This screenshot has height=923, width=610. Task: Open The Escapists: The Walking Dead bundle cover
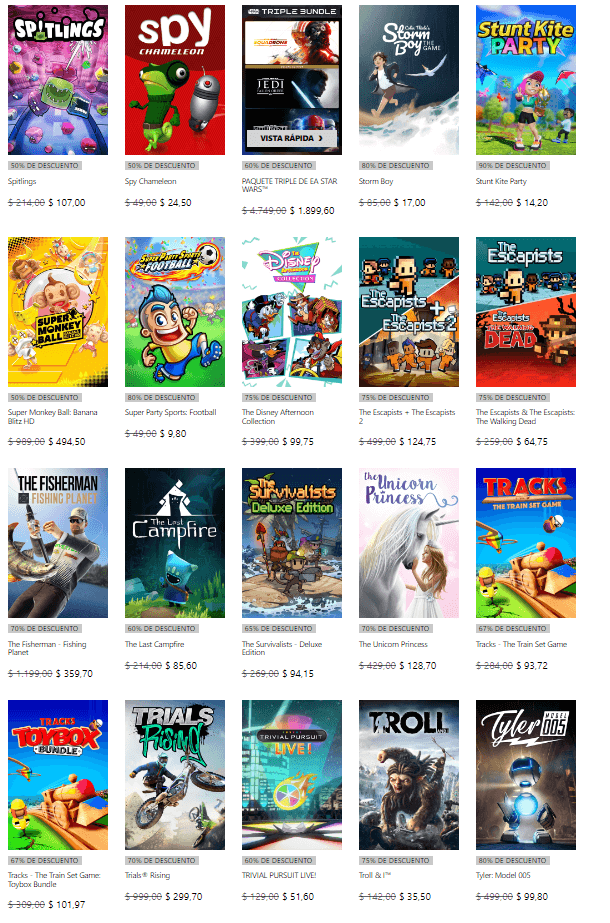[526, 312]
